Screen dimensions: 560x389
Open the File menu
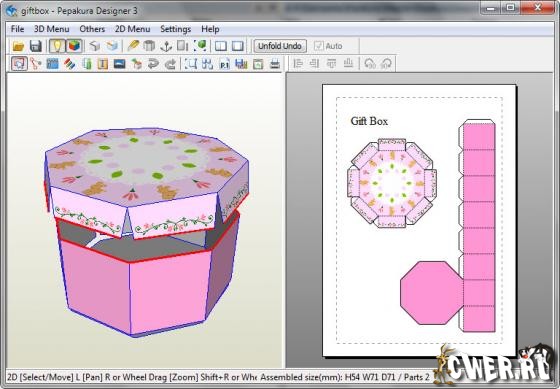pyautogui.click(x=17, y=29)
